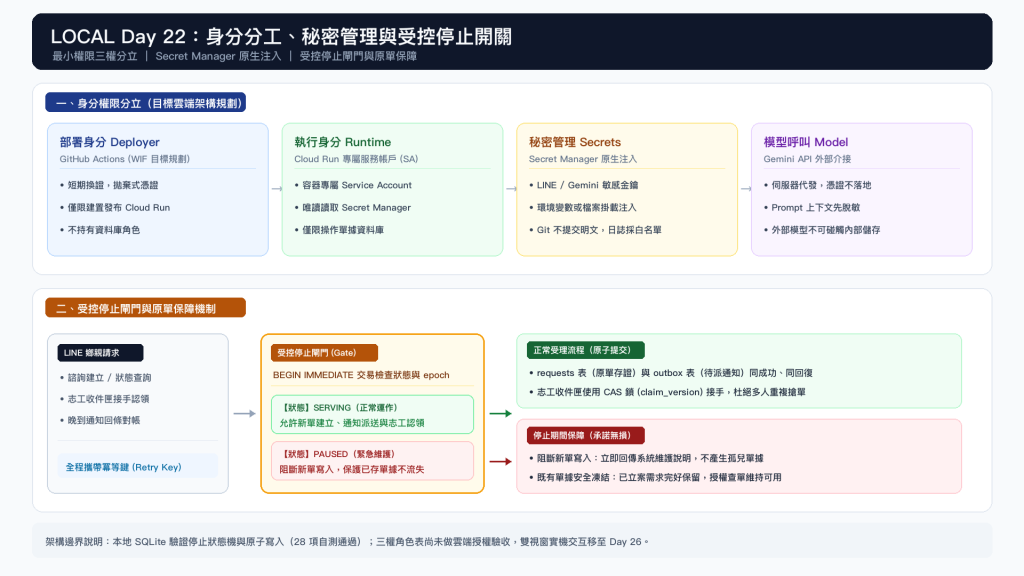Select the heading '模型呼叫 Model'
Screen dimensions: 1024x576
tap(806, 142)
